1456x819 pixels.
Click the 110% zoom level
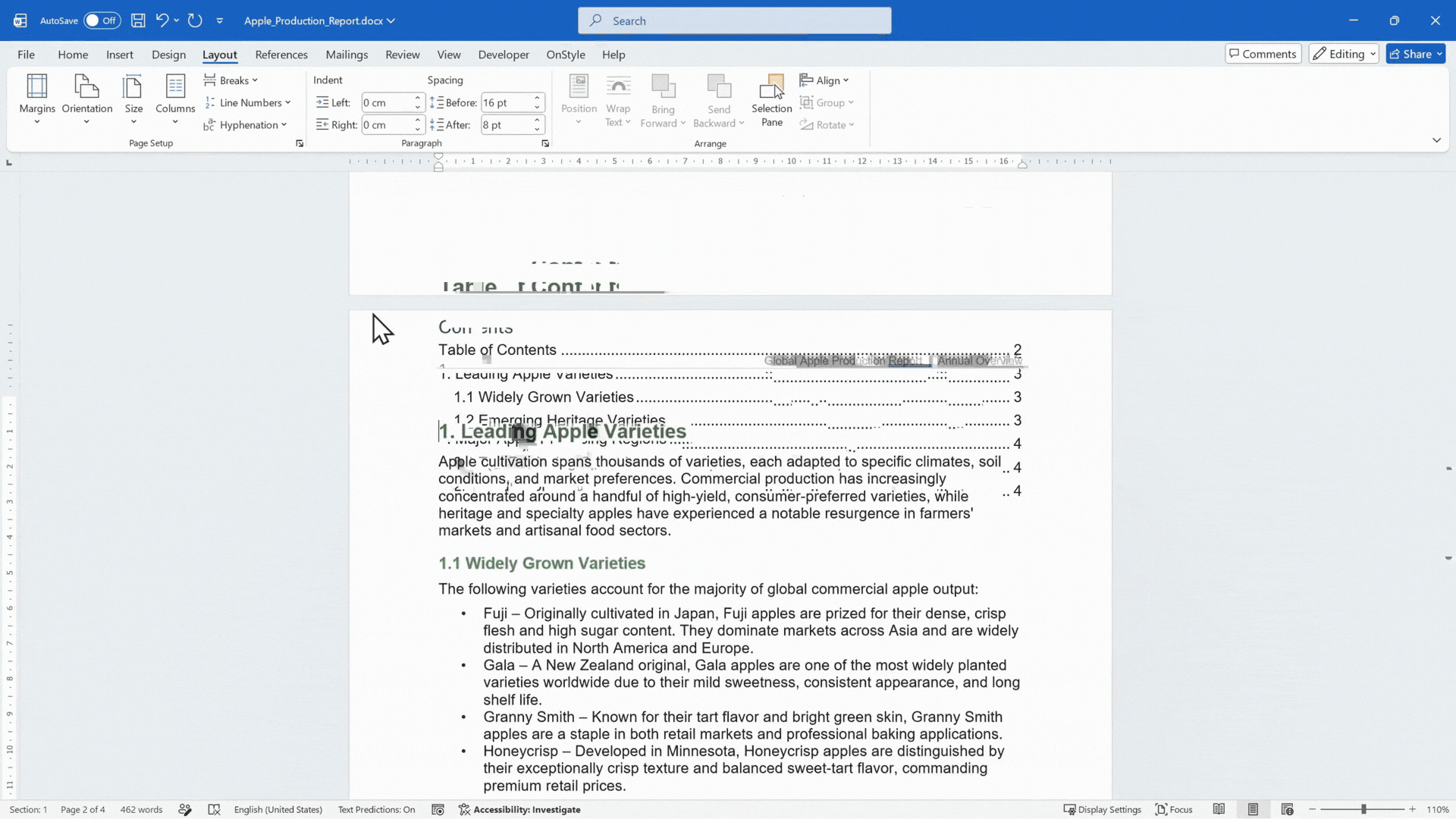point(1438,809)
